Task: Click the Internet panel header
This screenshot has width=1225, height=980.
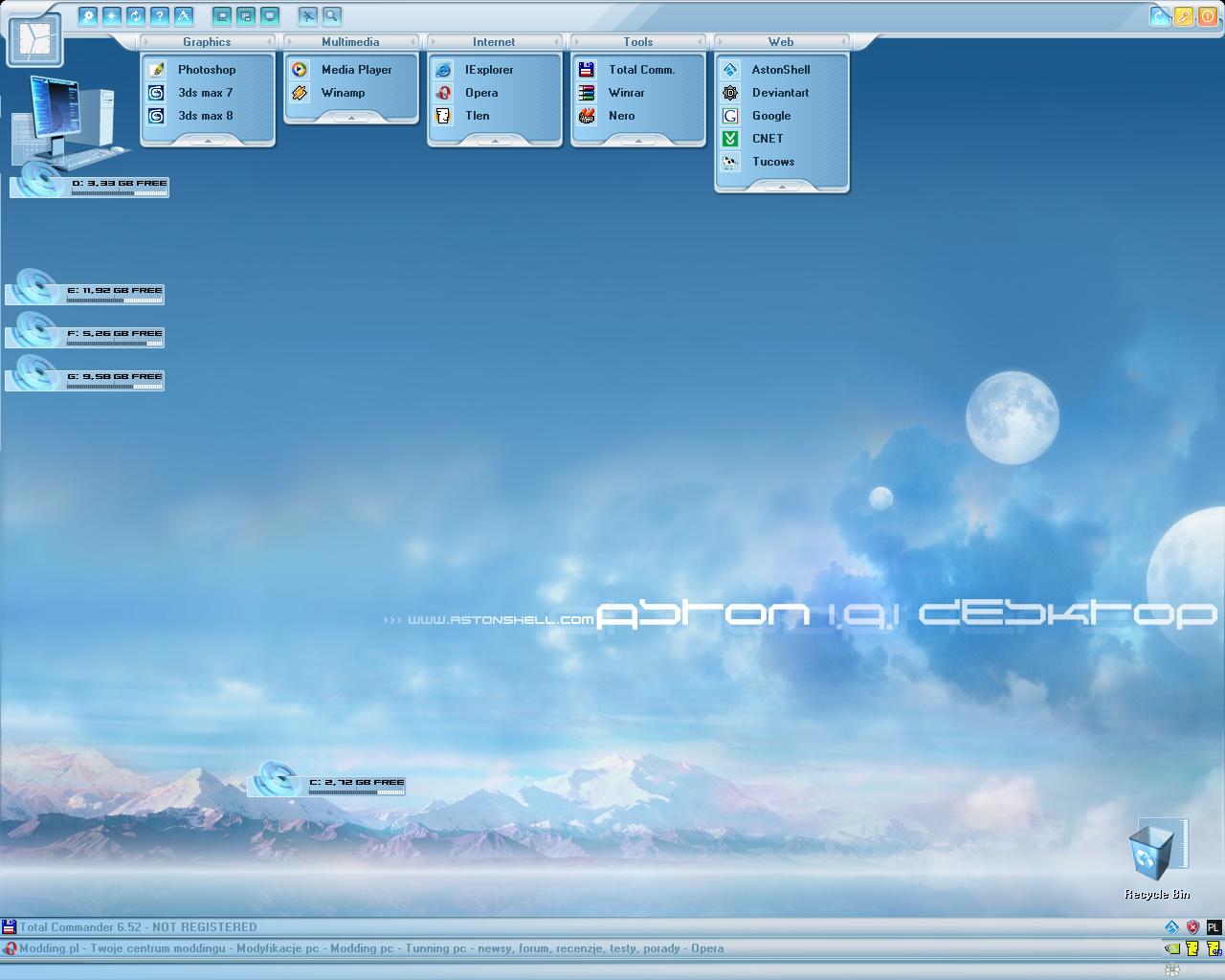Action: [494, 42]
